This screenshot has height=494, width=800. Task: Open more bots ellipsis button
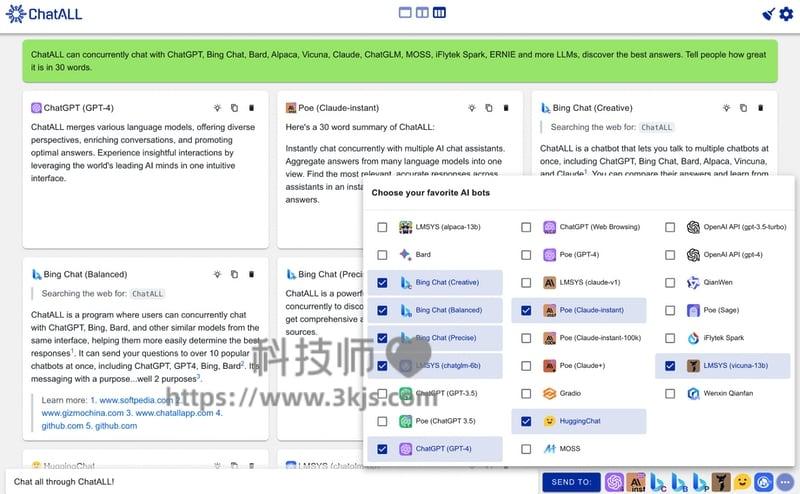pos(785,482)
